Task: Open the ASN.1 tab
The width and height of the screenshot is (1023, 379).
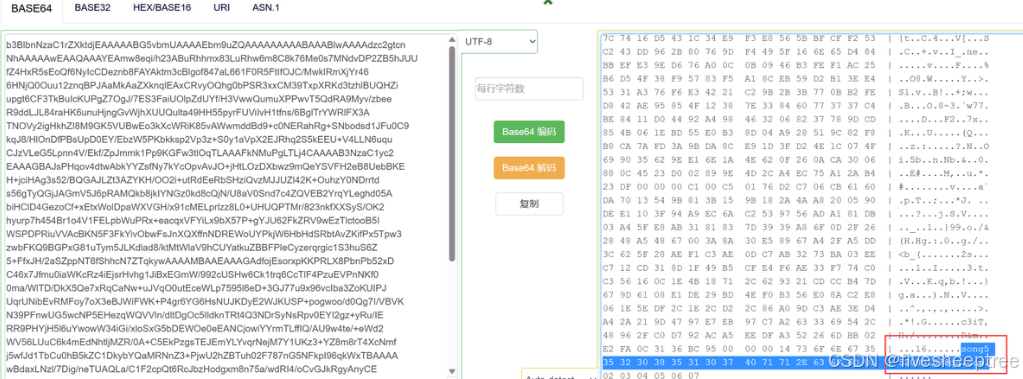Action: click(x=266, y=8)
